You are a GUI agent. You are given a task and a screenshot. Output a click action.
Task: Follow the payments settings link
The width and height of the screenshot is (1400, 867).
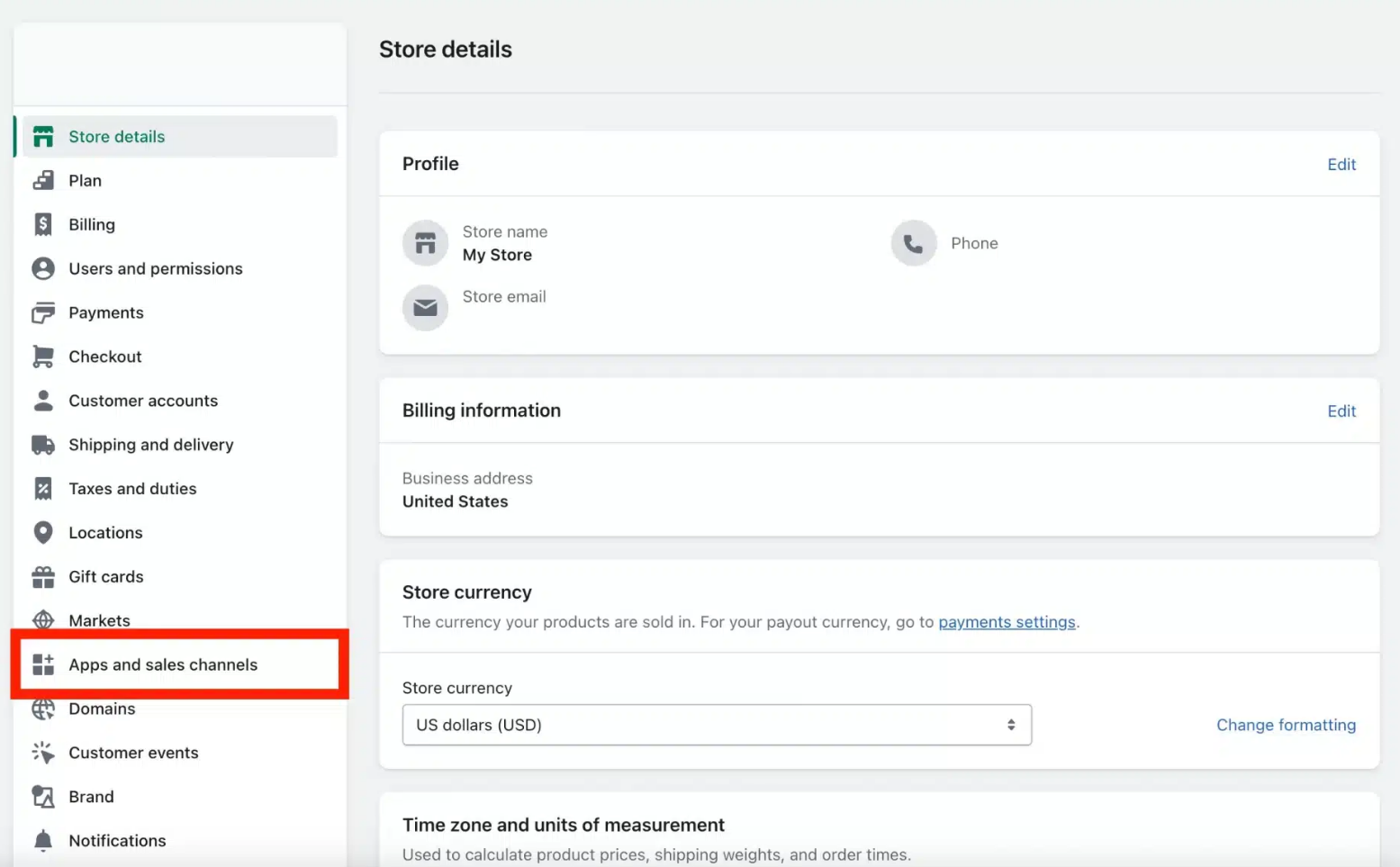1007,622
